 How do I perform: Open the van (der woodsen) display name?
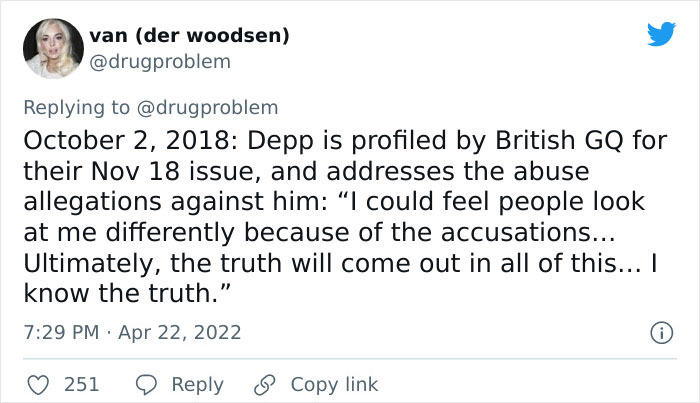pos(189,36)
